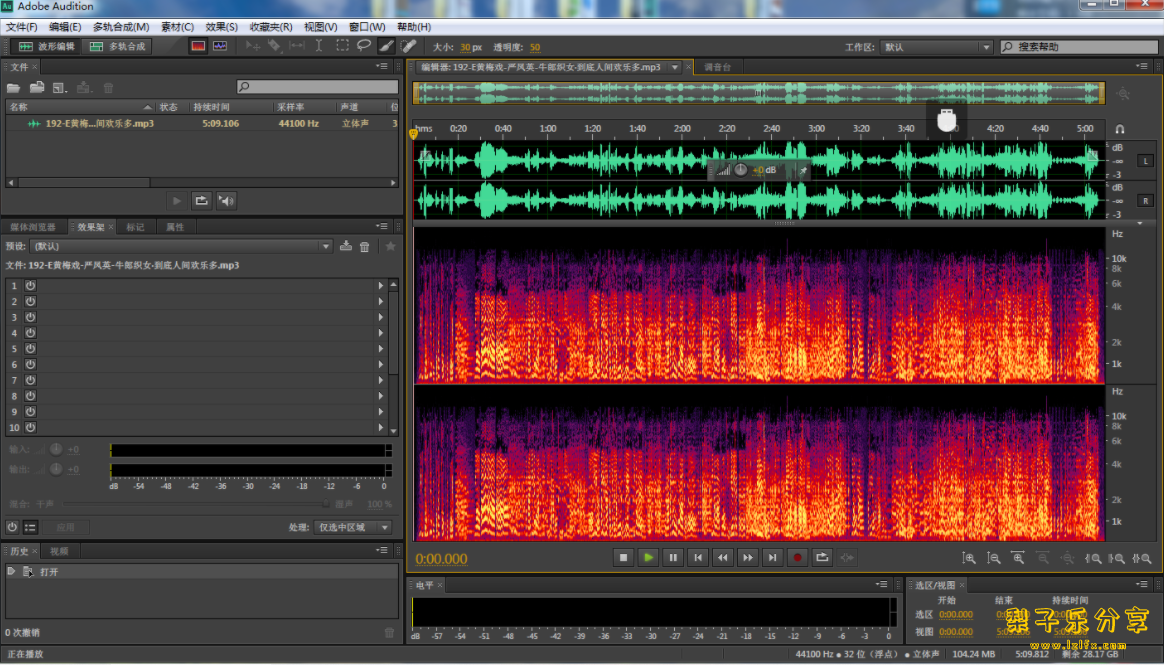
Task: Click the headphone icon beside the timeline
Action: (1119, 129)
